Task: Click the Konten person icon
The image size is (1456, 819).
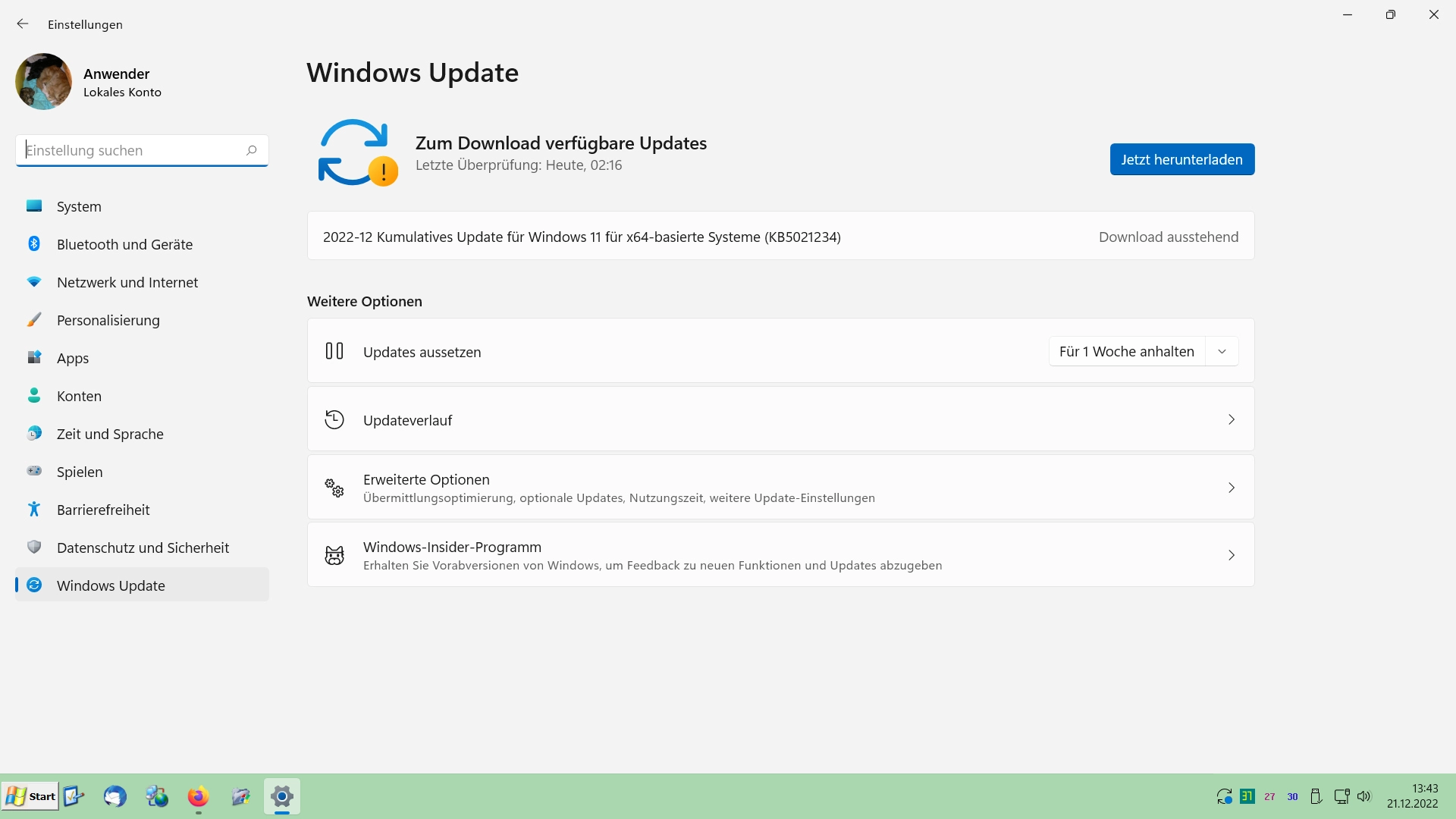Action: pos(34,395)
